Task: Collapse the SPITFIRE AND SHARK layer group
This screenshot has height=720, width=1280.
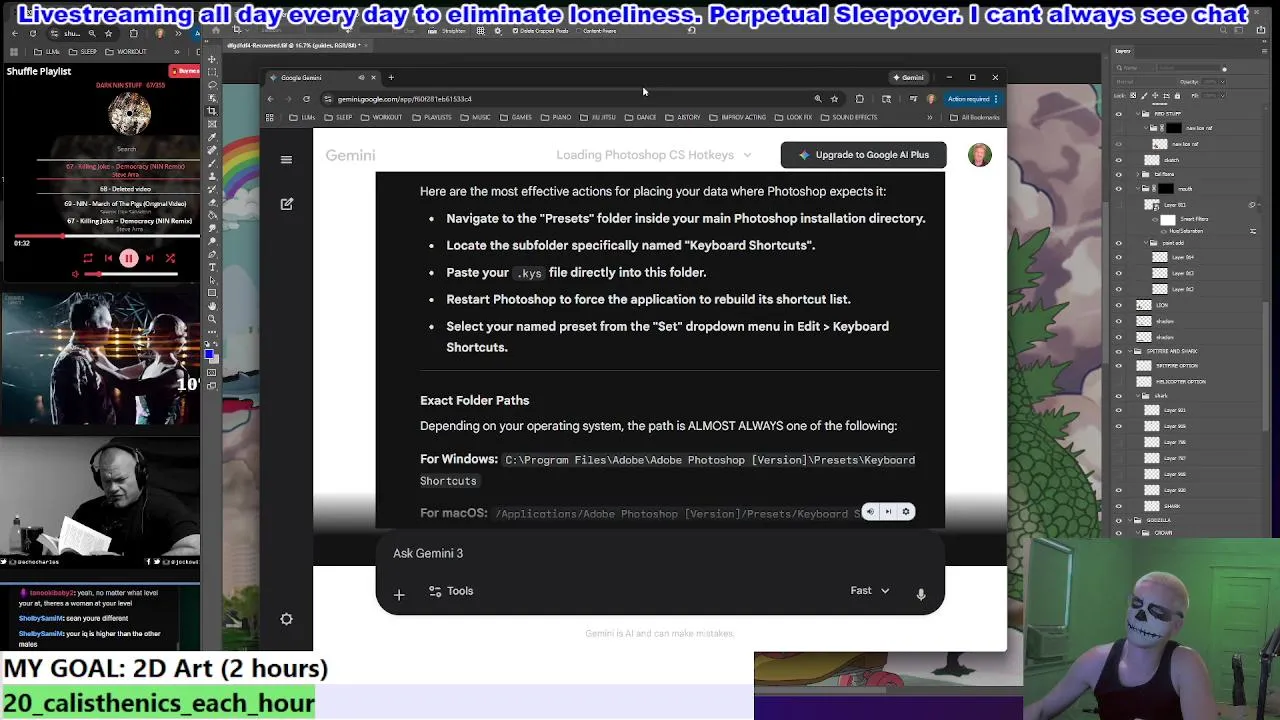Action: [x=1129, y=351]
